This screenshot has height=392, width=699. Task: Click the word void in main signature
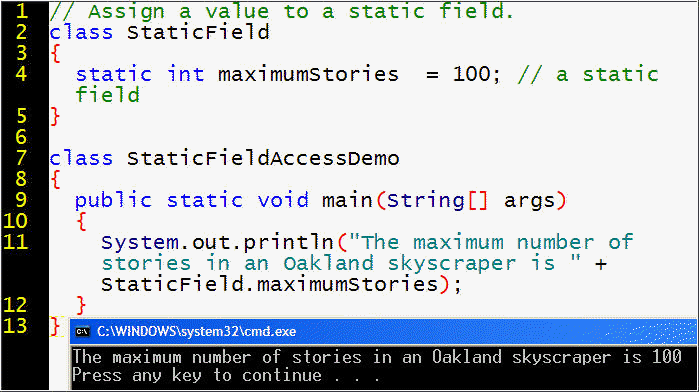pos(283,200)
